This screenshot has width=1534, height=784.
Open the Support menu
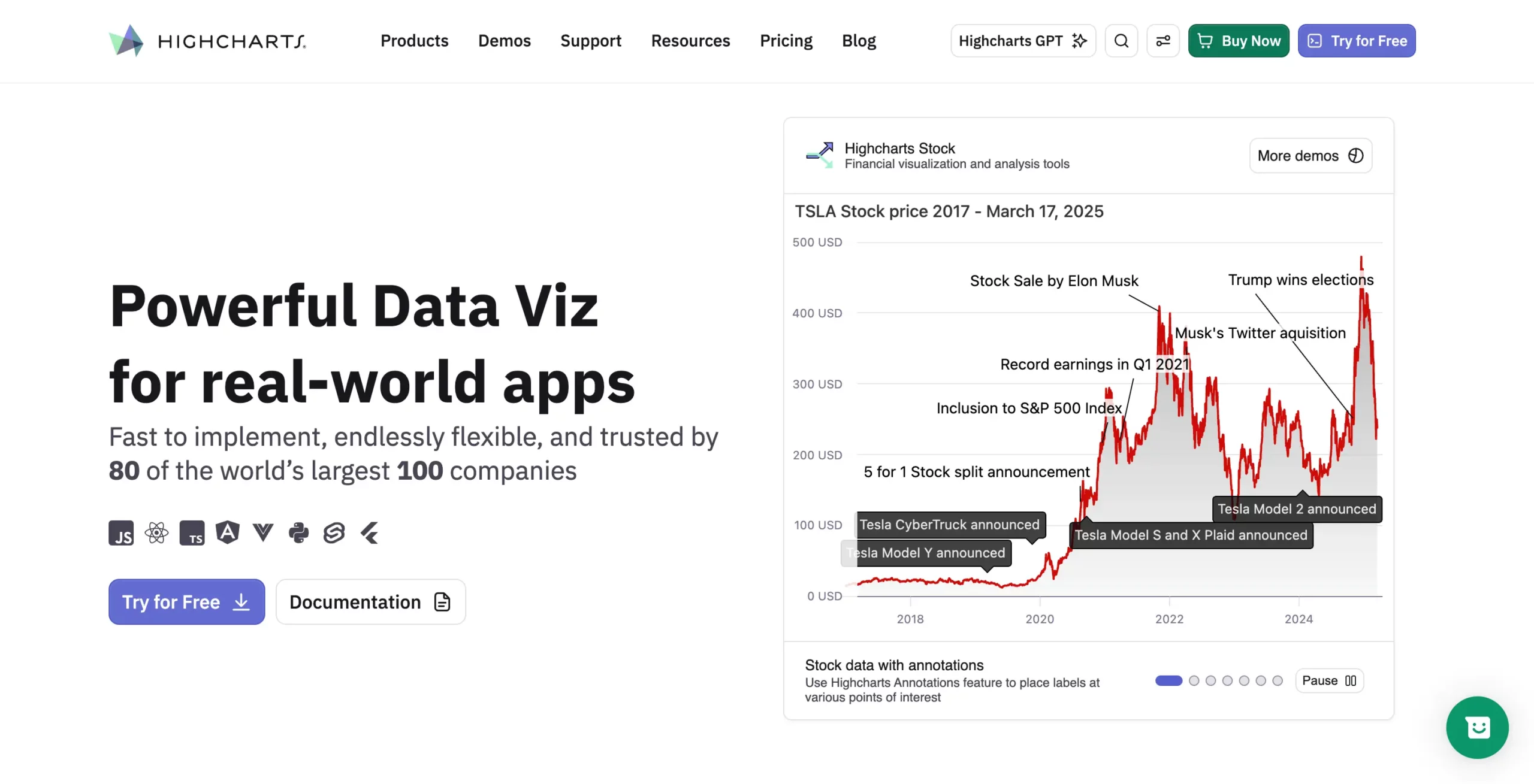[x=591, y=41]
